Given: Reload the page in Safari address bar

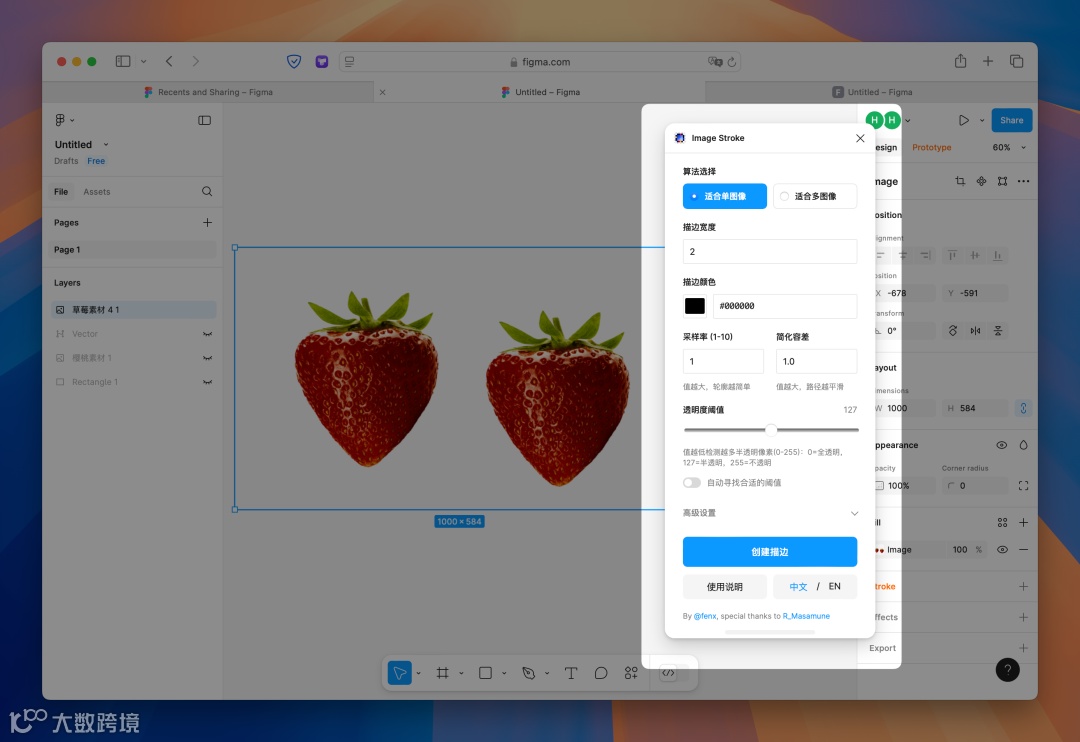Looking at the screenshot, I should (x=731, y=62).
